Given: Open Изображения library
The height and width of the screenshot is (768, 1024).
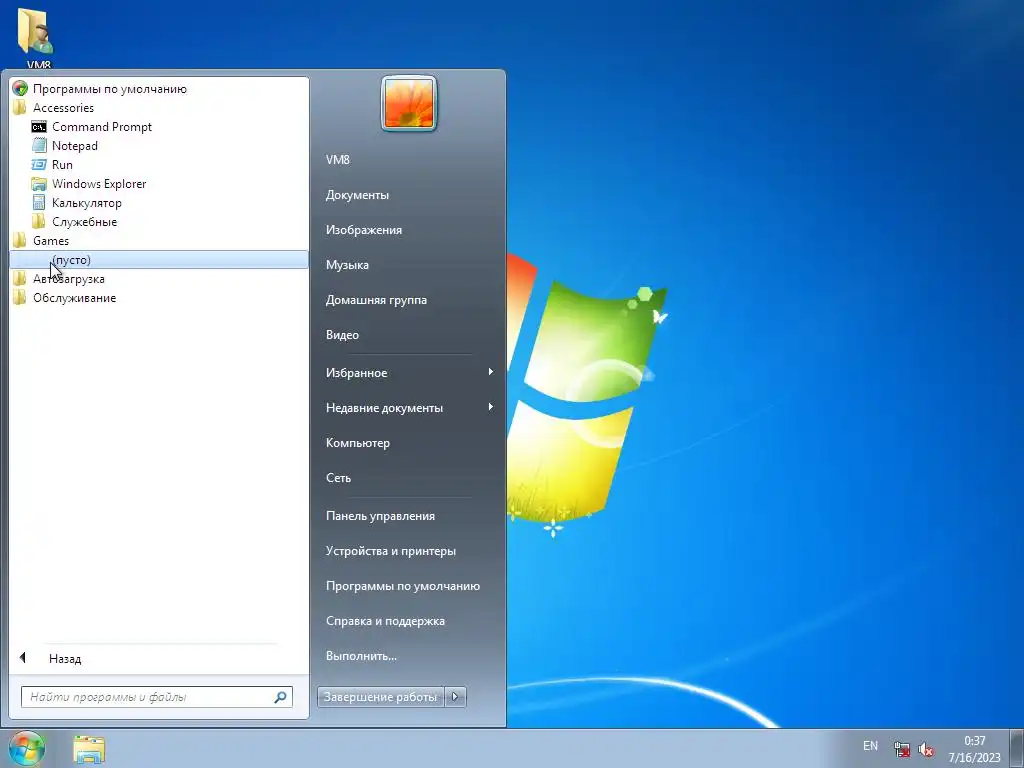Looking at the screenshot, I should (x=364, y=230).
